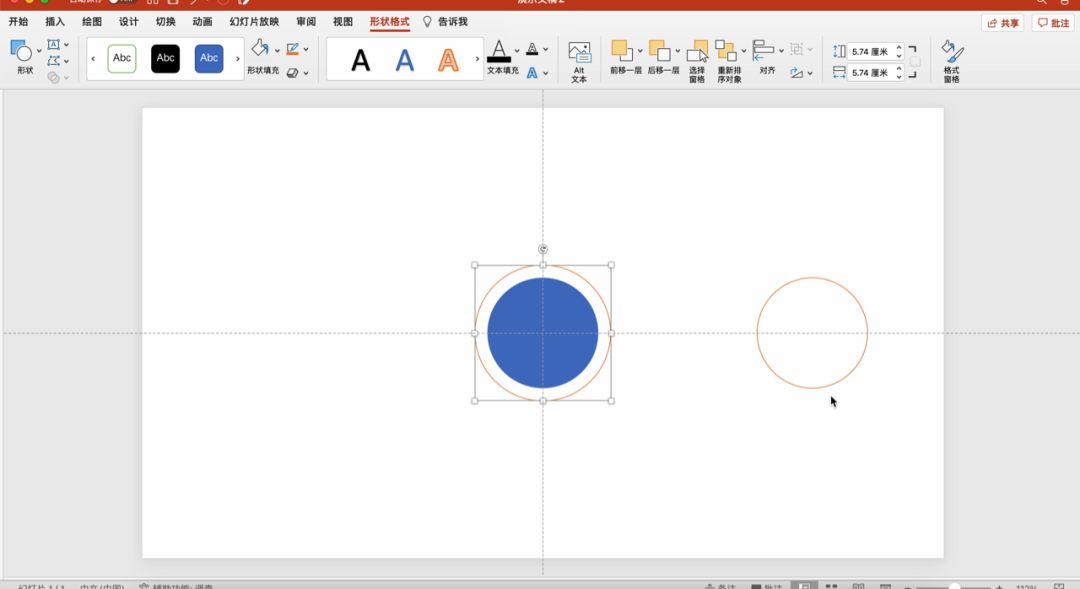Click the edit shape points icon
The height and width of the screenshot is (589, 1080).
coord(54,61)
